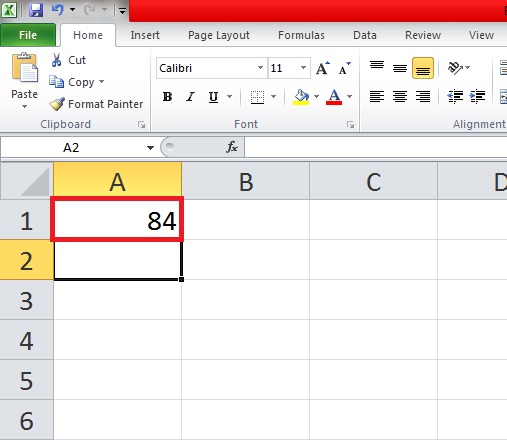Toggle Bottom Align button
Screen dimensions: 507x440
[x=423, y=68]
